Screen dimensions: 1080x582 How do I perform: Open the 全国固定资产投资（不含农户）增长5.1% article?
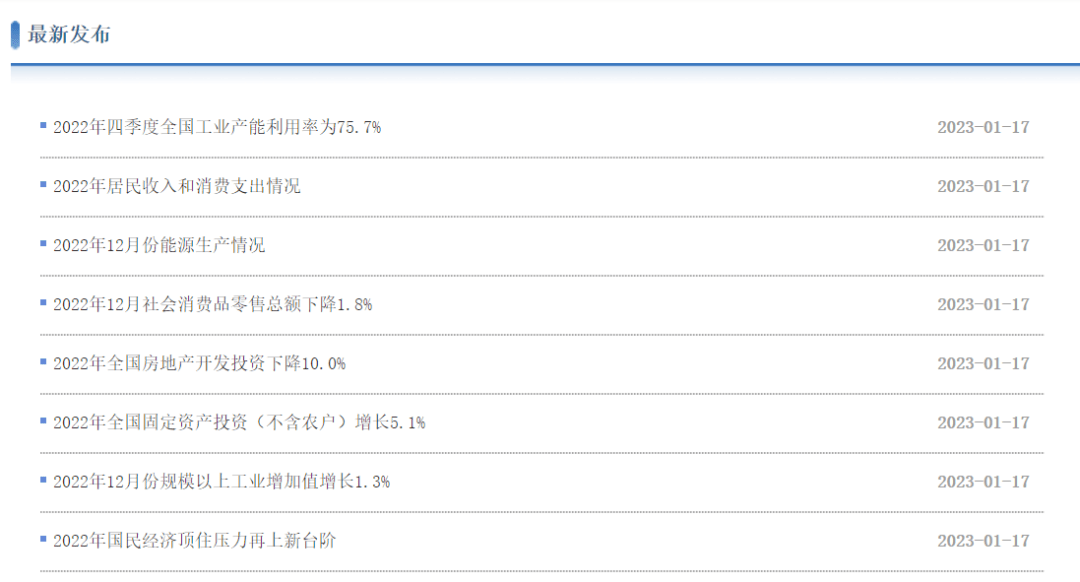[x=239, y=423]
